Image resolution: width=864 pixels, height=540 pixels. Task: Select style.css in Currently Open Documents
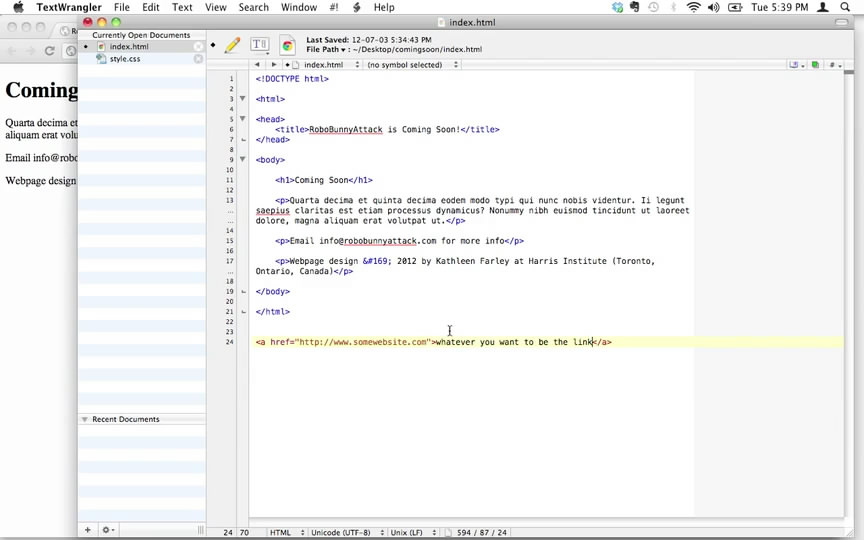click(142, 59)
